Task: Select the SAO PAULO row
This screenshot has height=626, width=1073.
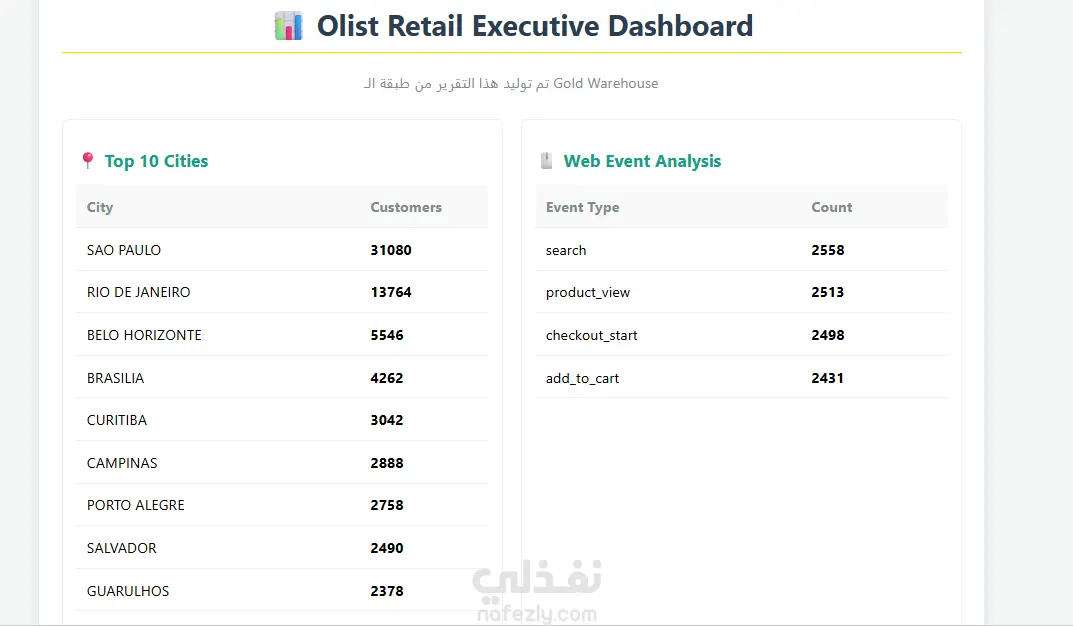Action: point(282,250)
